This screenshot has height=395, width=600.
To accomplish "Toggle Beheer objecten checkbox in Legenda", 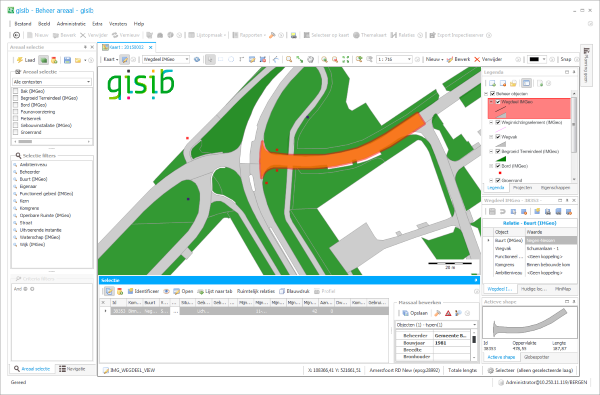I will tap(493, 94).
